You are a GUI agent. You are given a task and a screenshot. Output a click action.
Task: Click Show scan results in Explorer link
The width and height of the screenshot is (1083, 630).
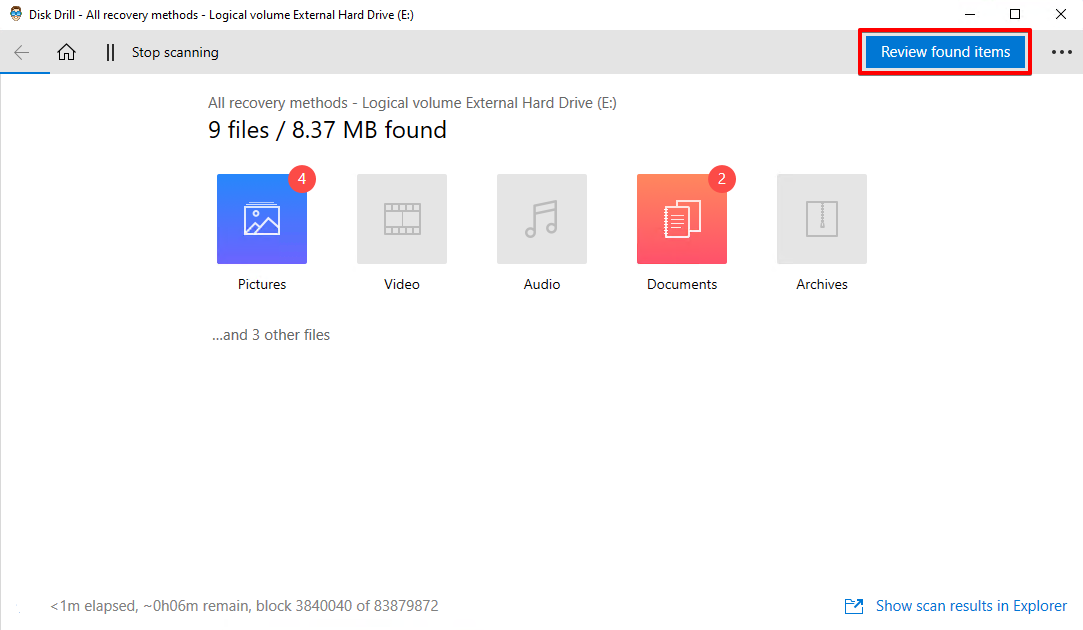[x=971, y=606]
